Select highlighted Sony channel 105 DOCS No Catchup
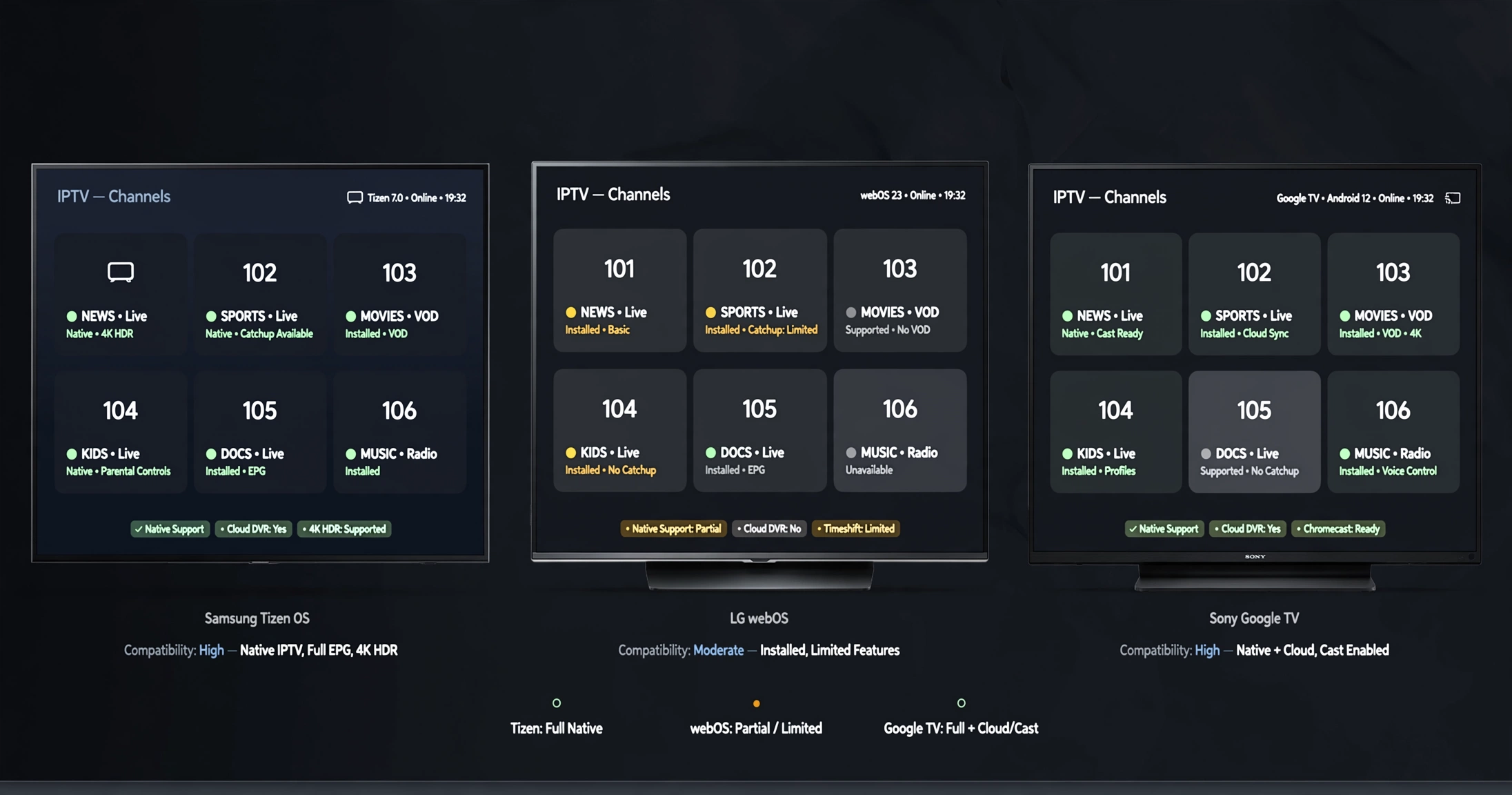Viewport: 1512px width, 795px height. tap(1255, 432)
